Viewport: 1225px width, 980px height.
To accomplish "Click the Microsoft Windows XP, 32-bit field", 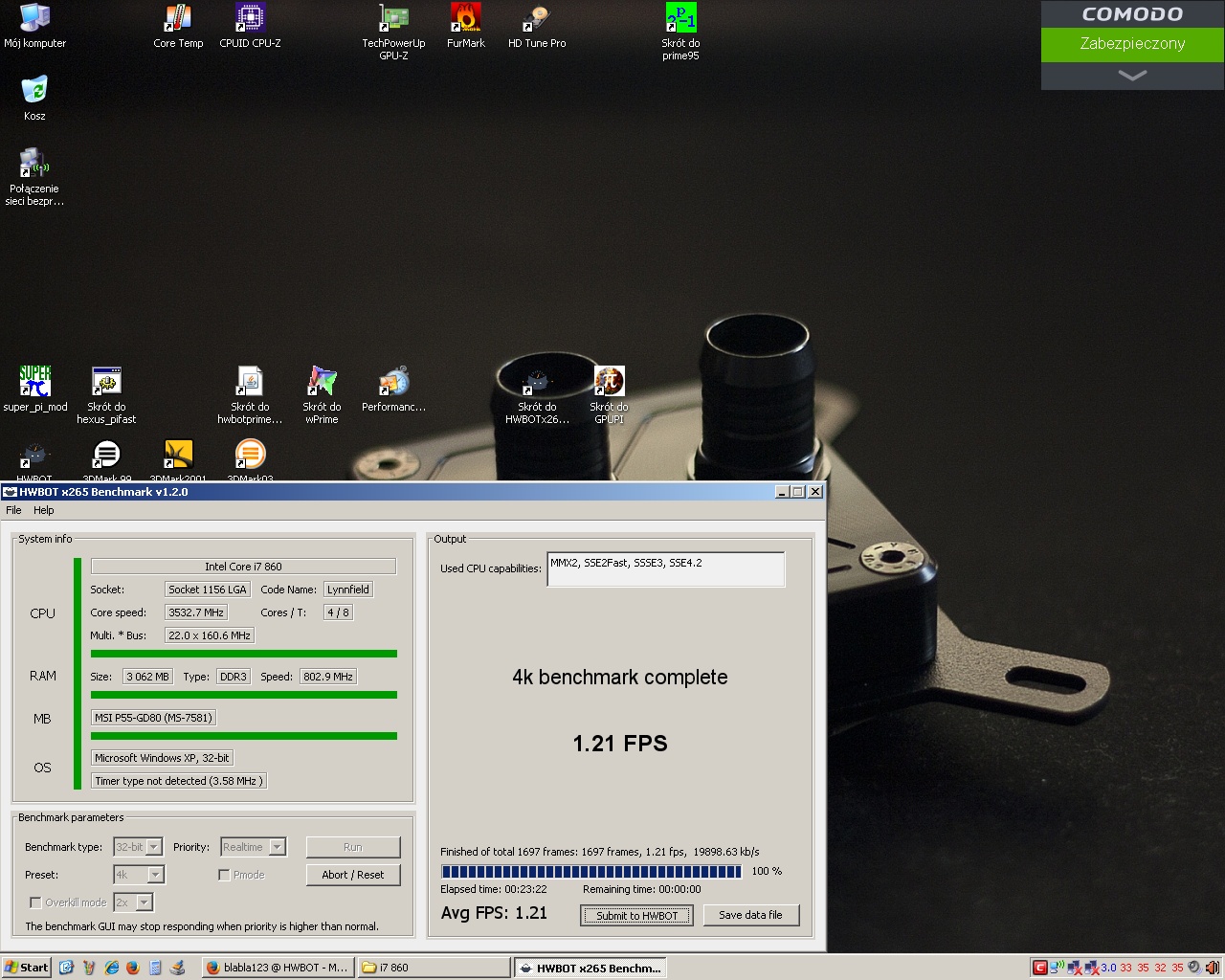I will 162,758.
